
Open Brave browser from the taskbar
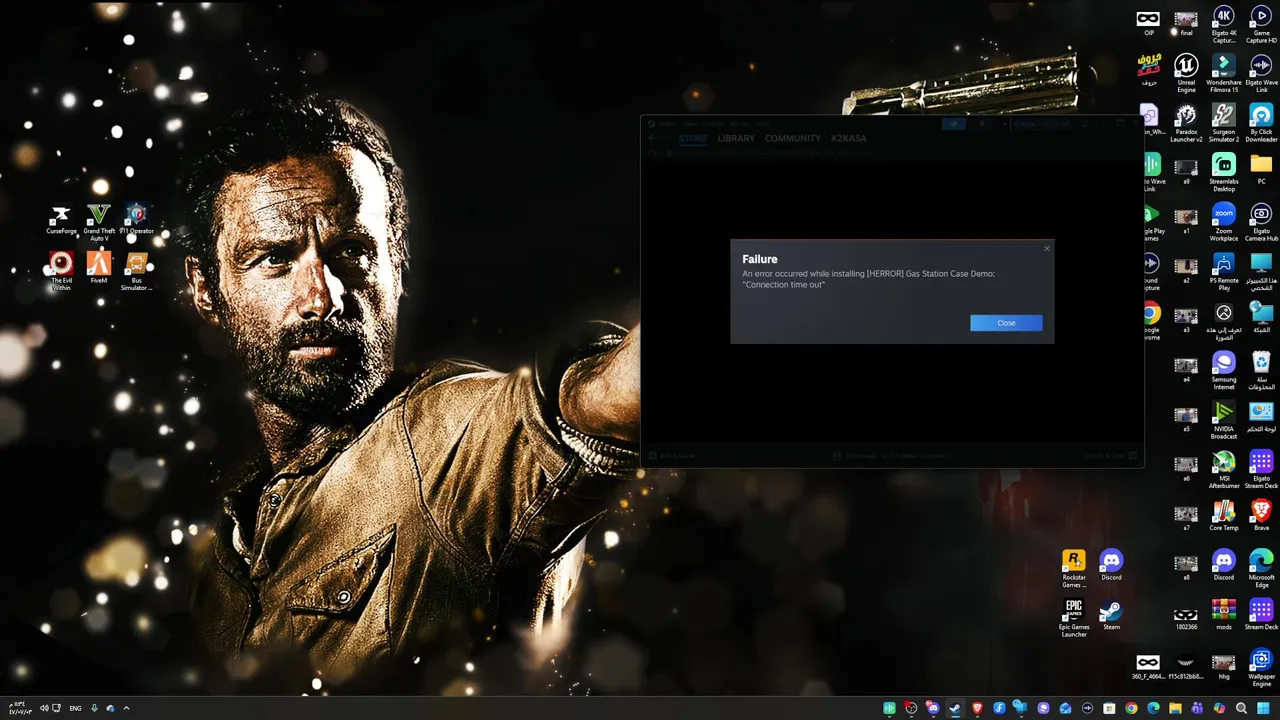[977, 708]
